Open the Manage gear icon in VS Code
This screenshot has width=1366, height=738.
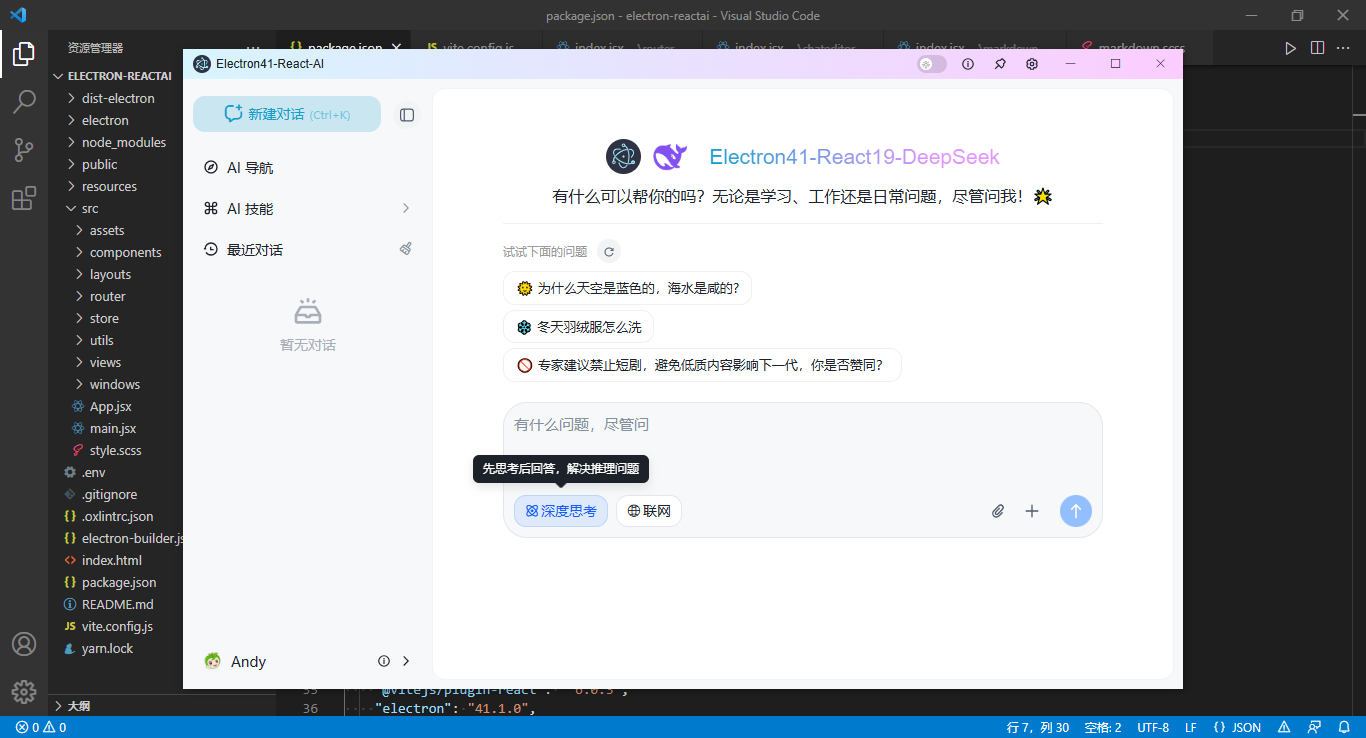pos(24,692)
